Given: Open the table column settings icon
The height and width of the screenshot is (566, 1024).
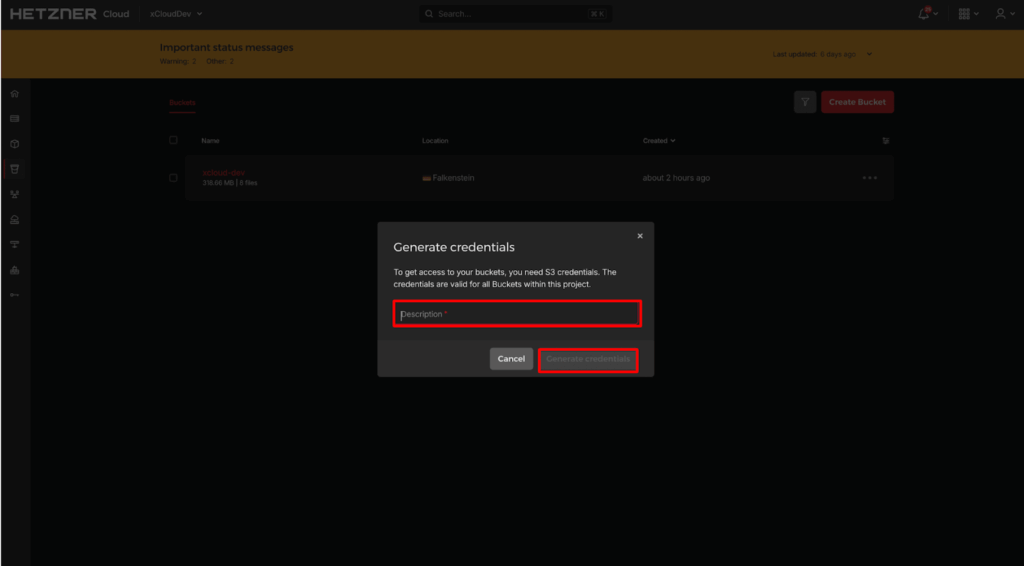Looking at the screenshot, I should 885,141.
